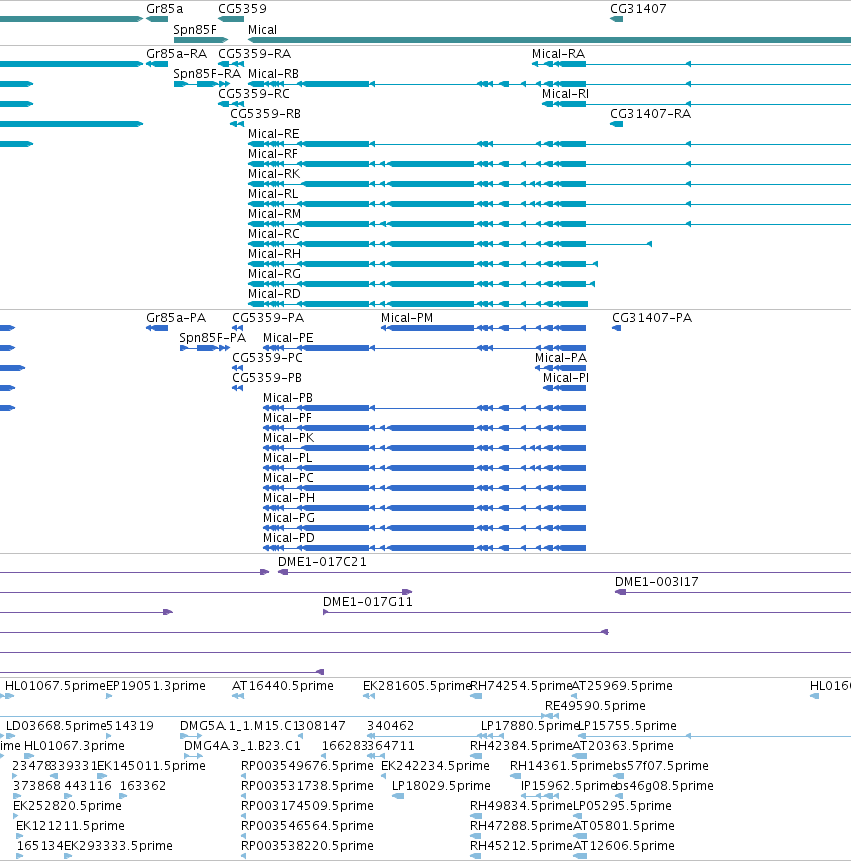Click transcript label CG5359-RB
This screenshot has width=851, height=861.
(x=265, y=114)
